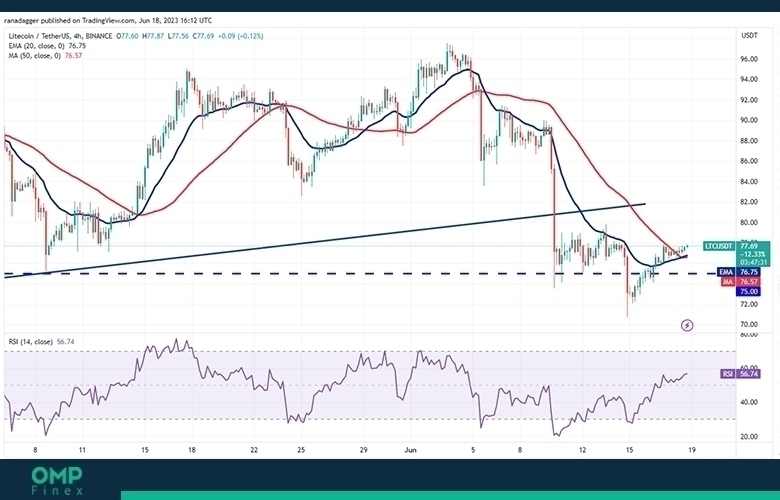Click the current price 77.69 label

tap(749, 246)
